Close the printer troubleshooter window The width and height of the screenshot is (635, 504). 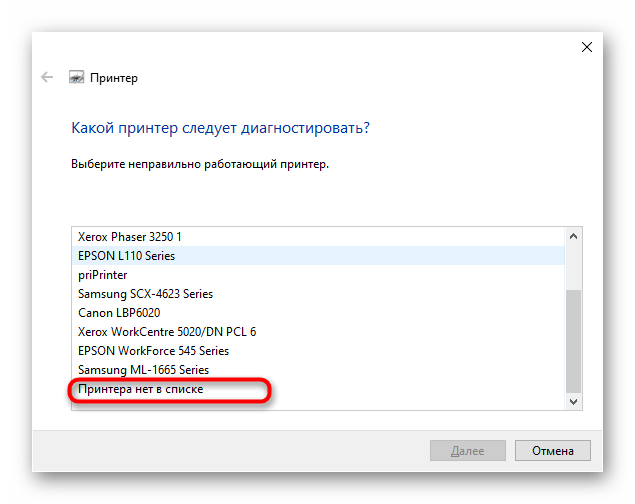click(585, 47)
